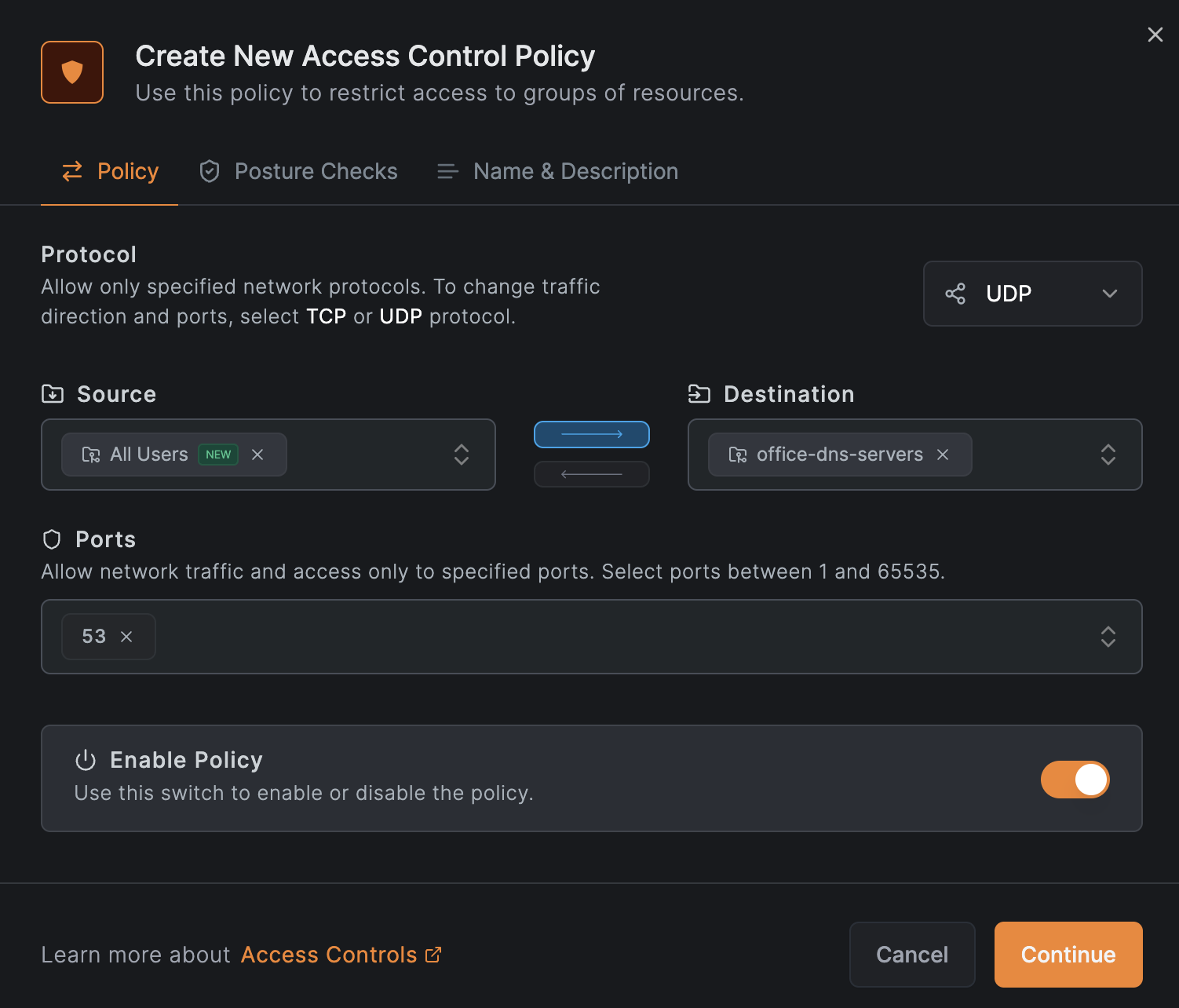
Task: Toggle the Enable Policy switch off
Action: point(1075,780)
